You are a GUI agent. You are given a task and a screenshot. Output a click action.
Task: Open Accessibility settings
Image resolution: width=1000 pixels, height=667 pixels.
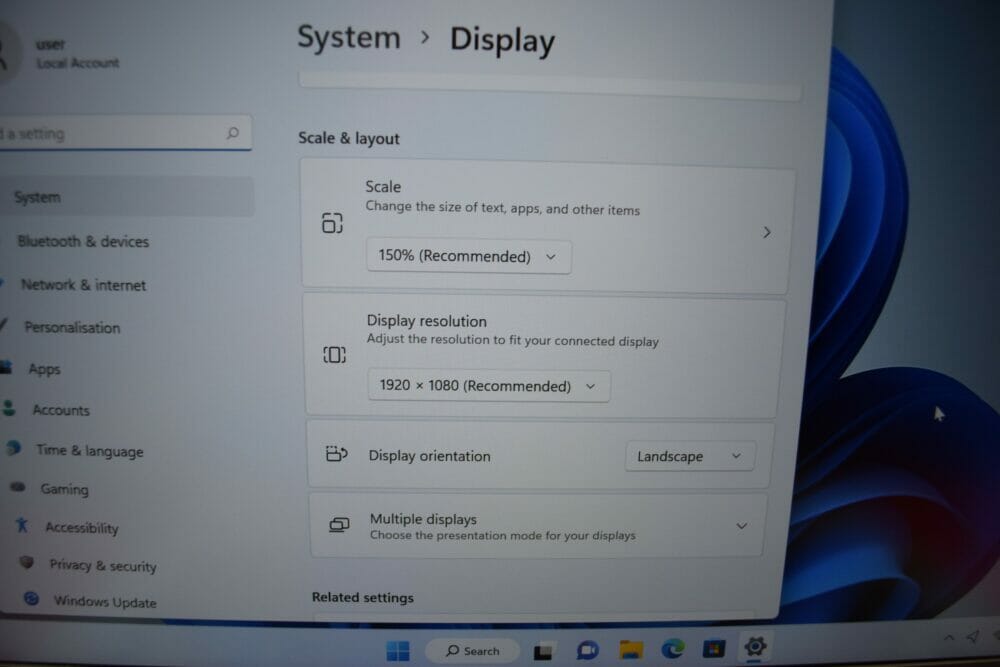pos(82,528)
